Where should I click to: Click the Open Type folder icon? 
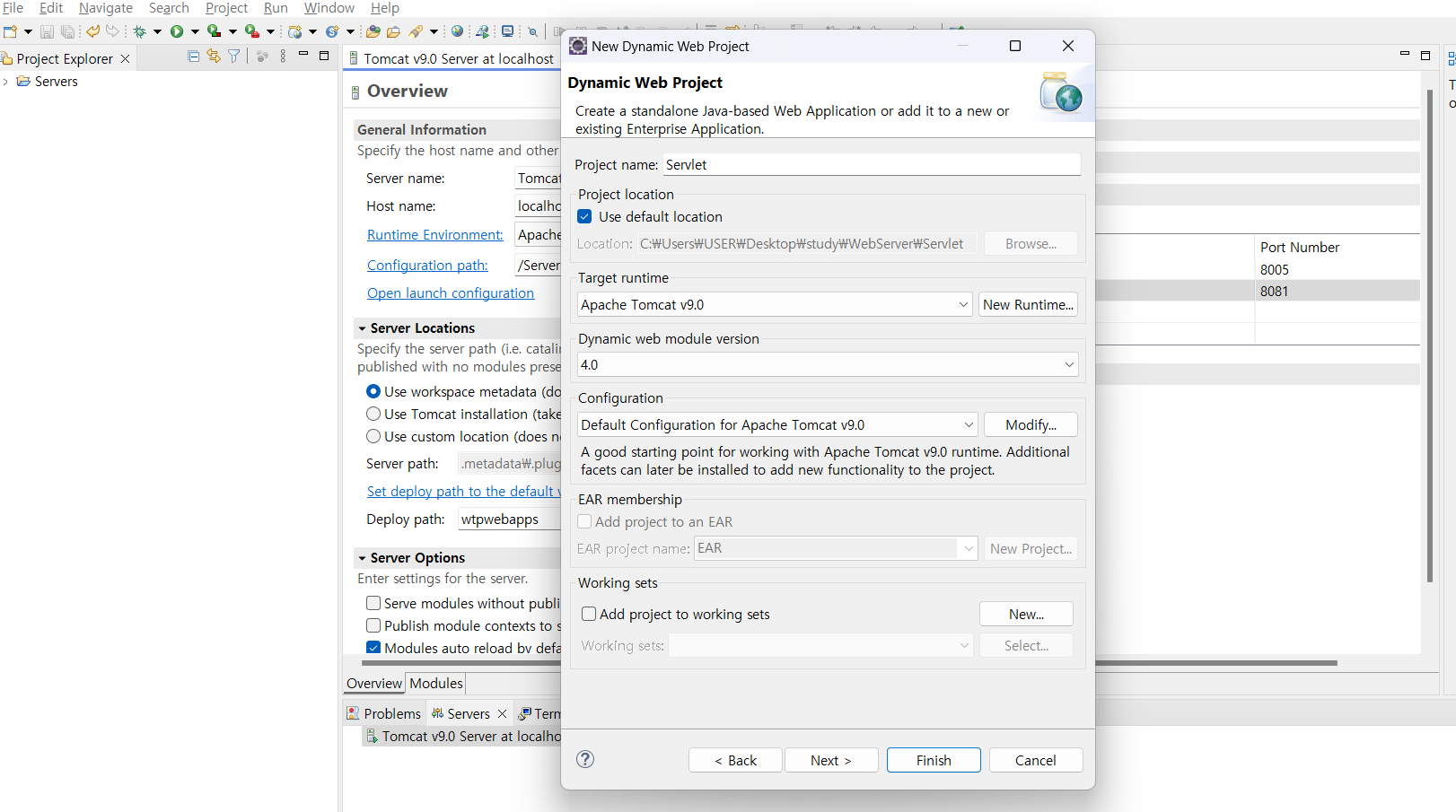pos(373,31)
